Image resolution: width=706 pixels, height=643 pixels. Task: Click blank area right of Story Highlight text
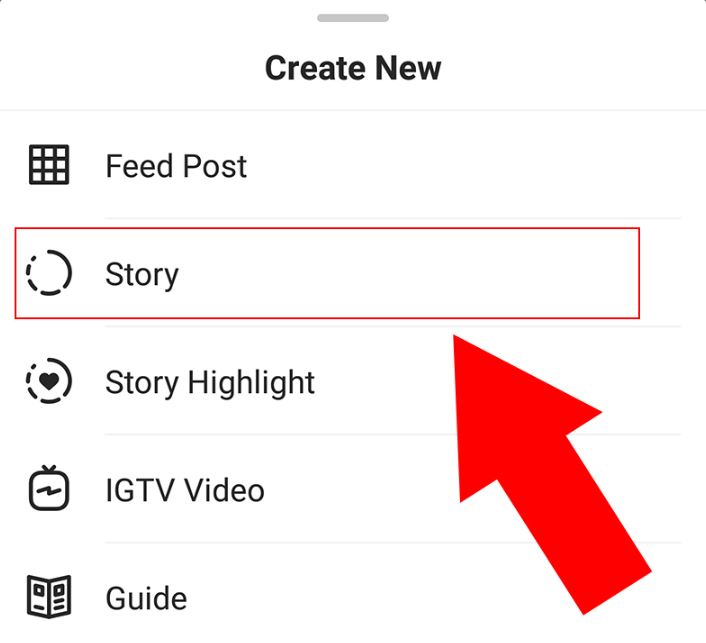(x=383, y=383)
